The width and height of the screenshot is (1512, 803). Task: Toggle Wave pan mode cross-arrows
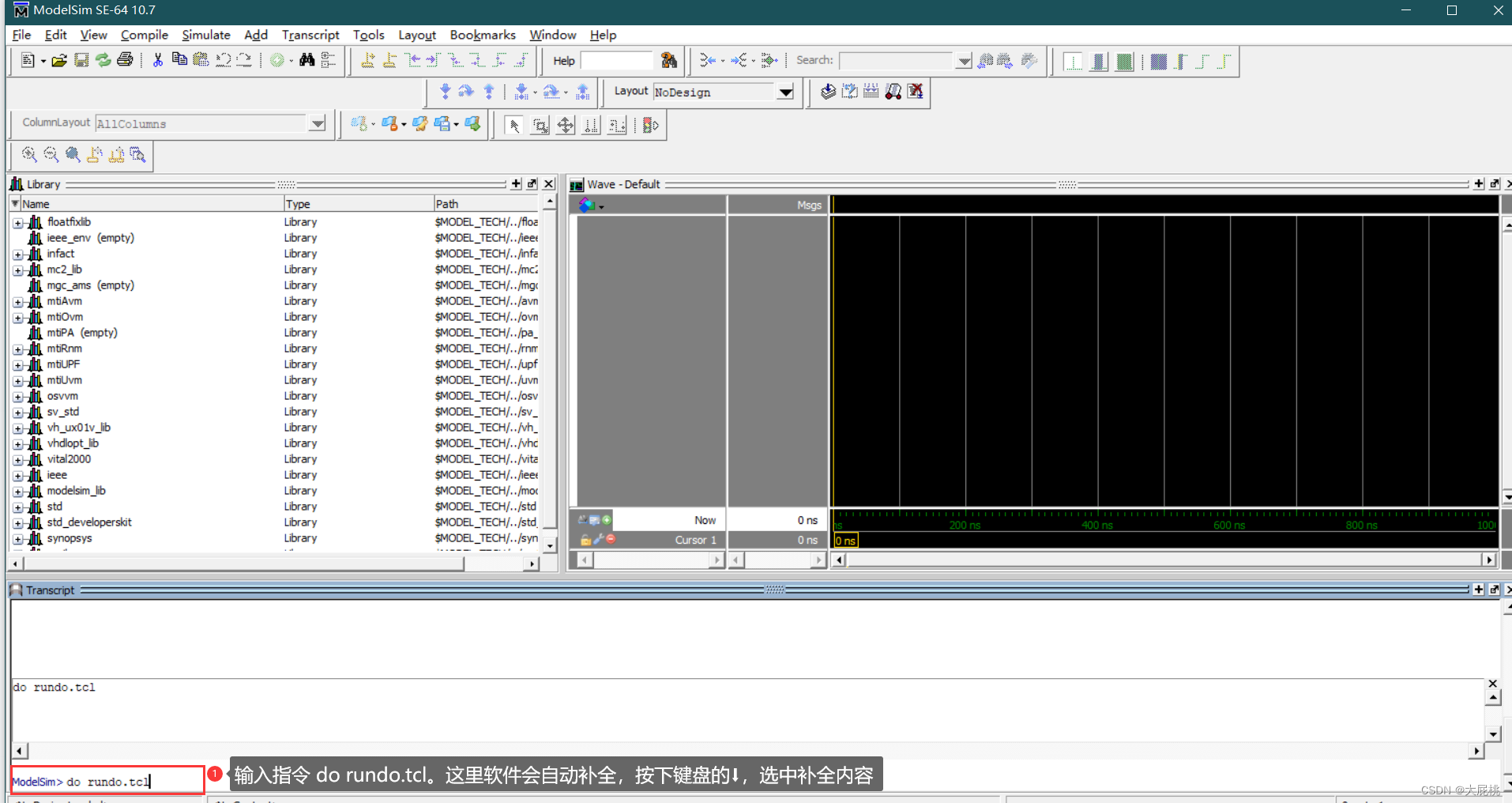click(x=566, y=126)
